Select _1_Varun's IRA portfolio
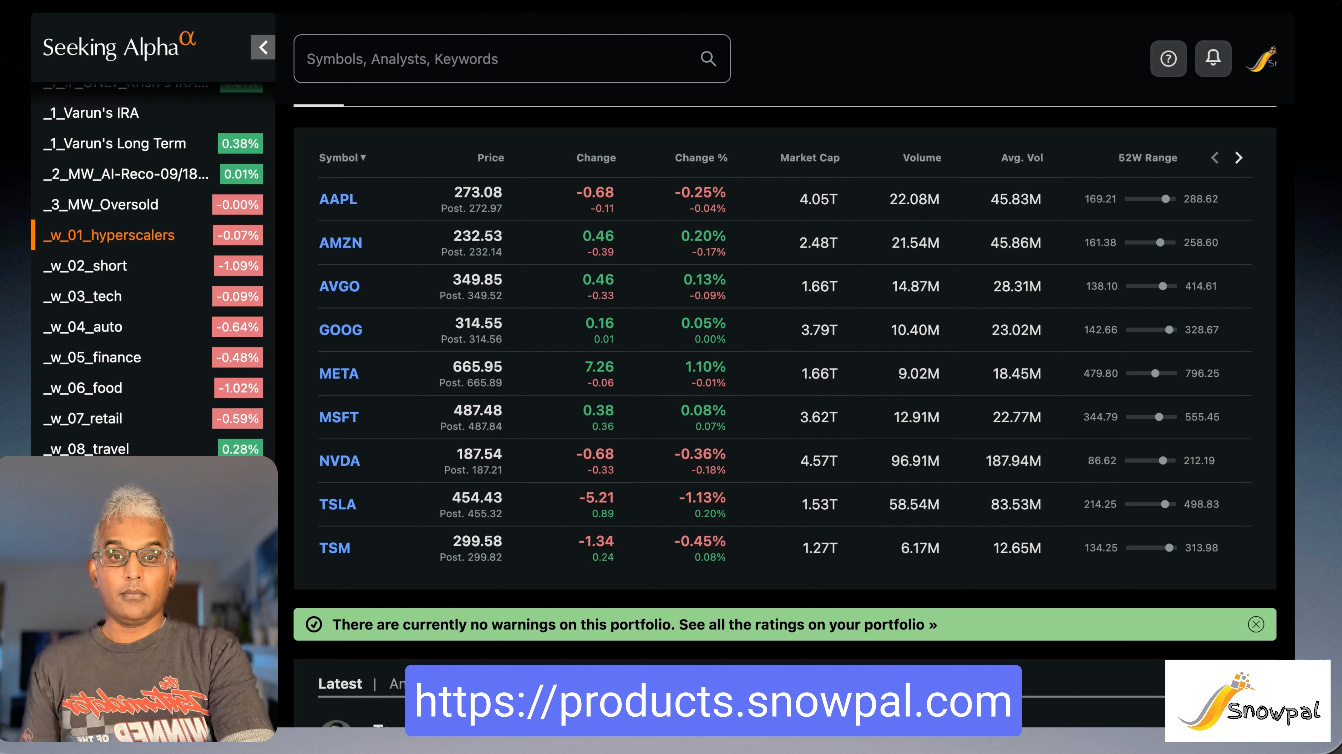The width and height of the screenshot is (1342, 754). (91, 113)
